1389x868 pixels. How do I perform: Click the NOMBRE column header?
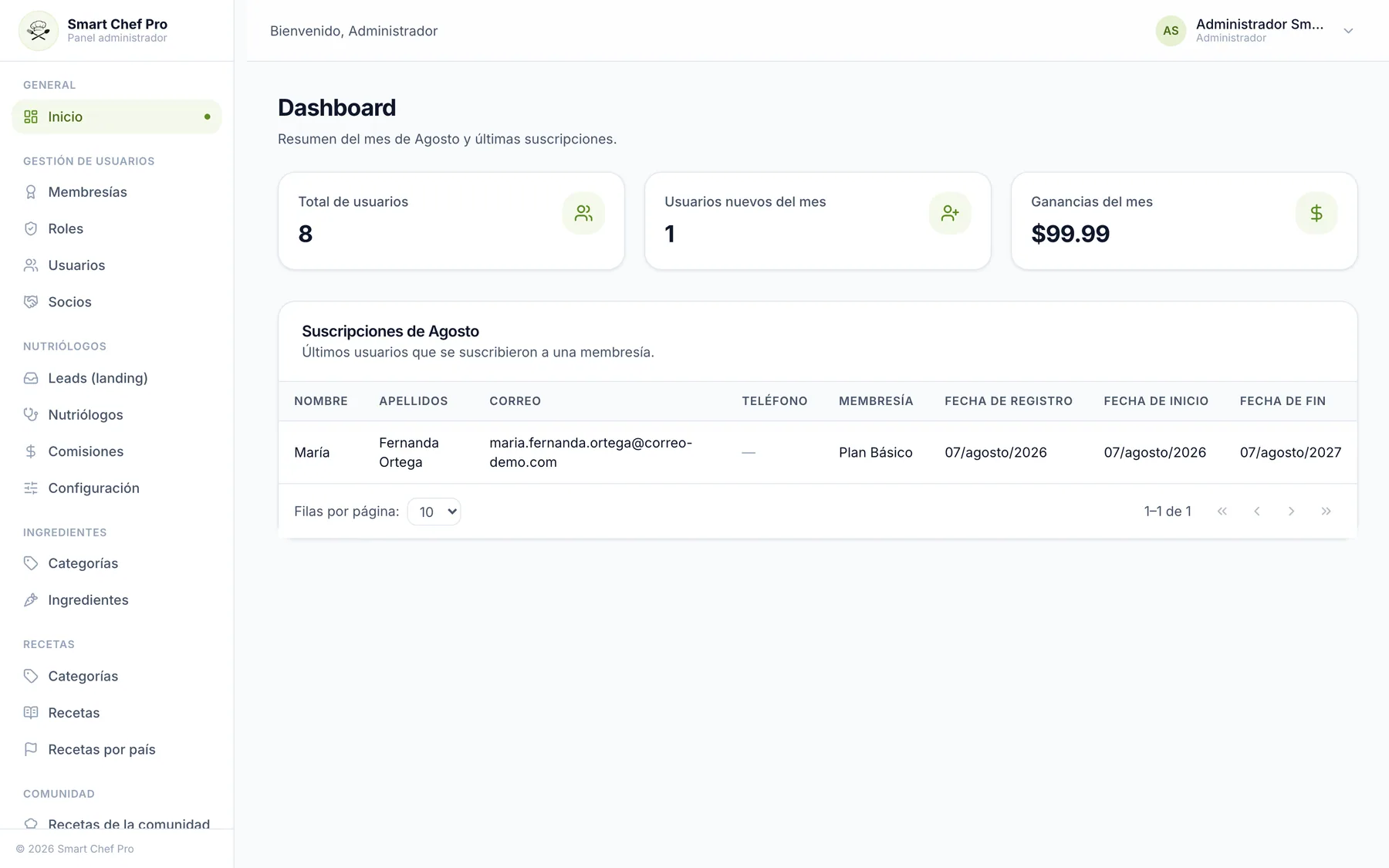pyautogui.click(x=321, y=401)
